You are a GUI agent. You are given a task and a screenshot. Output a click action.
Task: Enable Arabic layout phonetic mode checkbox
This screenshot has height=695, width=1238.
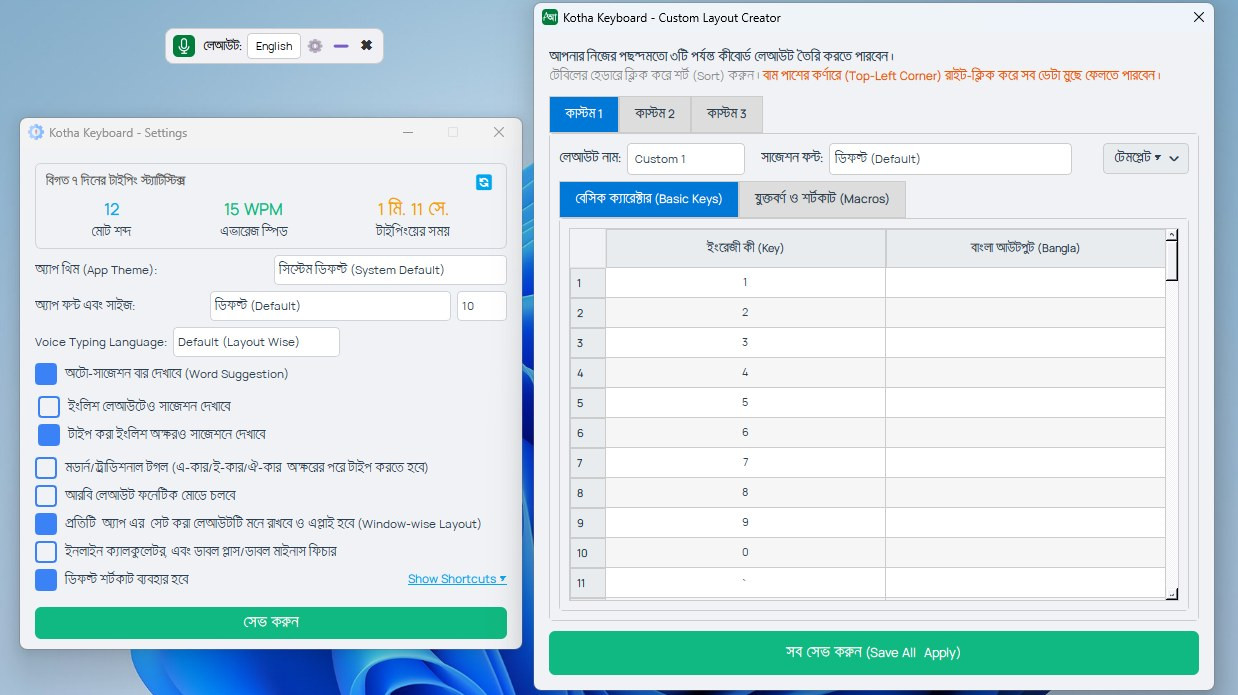[x=46, y=495]
